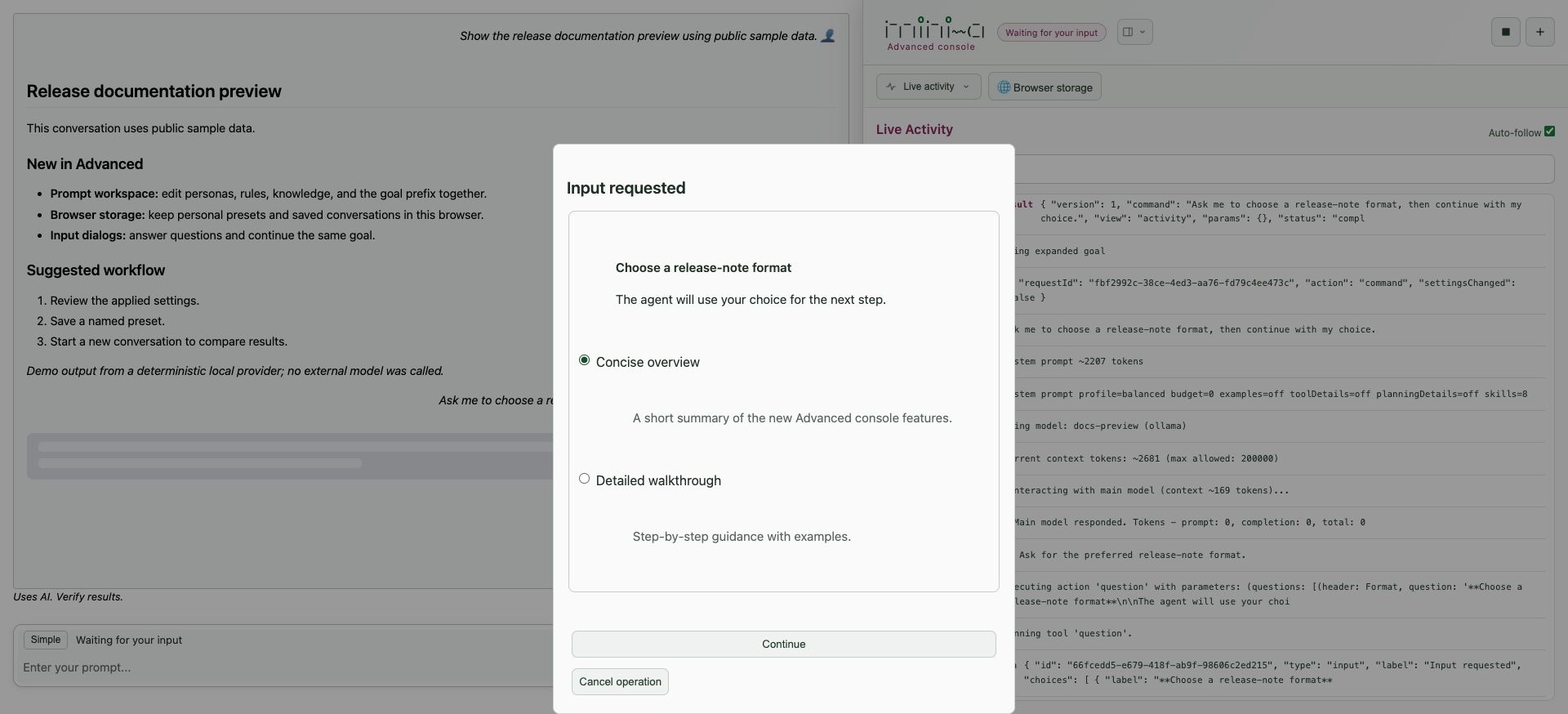Click the 'Prompt workspace:' bullet text
The image size is (1568, 714).
click(x=104, y=194)
